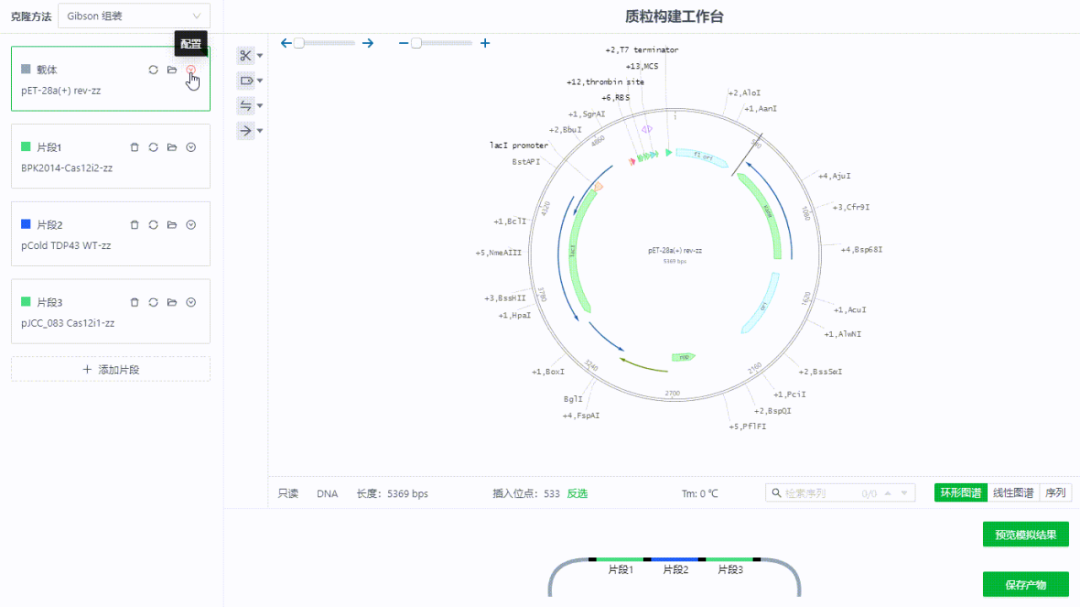Switch to the 序列 tab
Image resolution: width=1080 pixels, height=607 pixels.
(1055, 493)
